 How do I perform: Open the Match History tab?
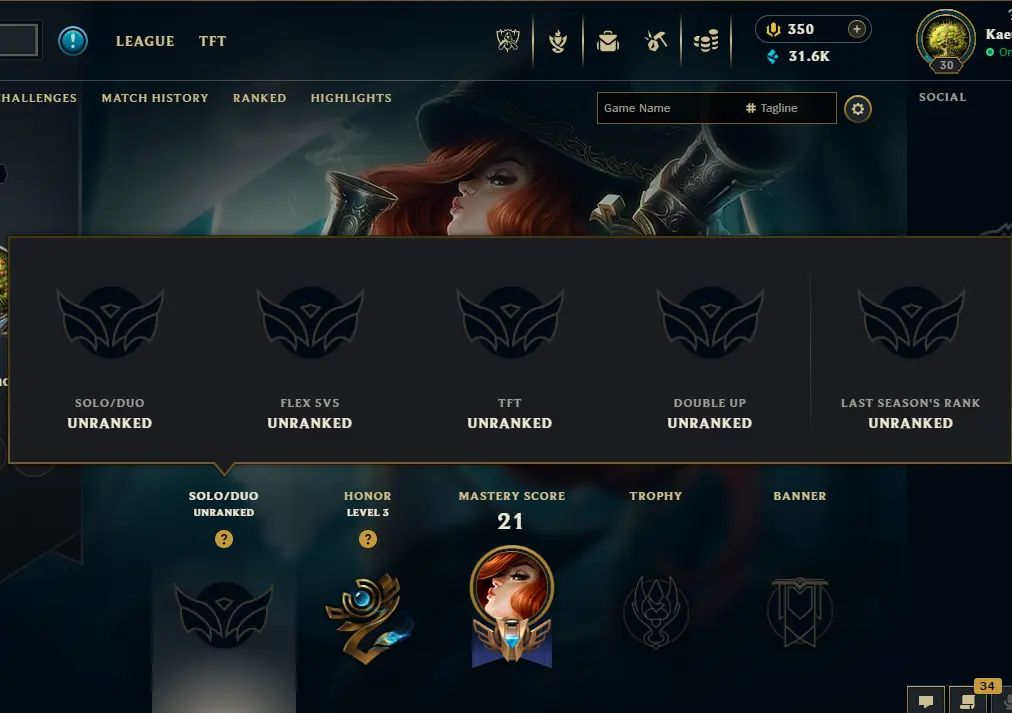click(155, 98)
